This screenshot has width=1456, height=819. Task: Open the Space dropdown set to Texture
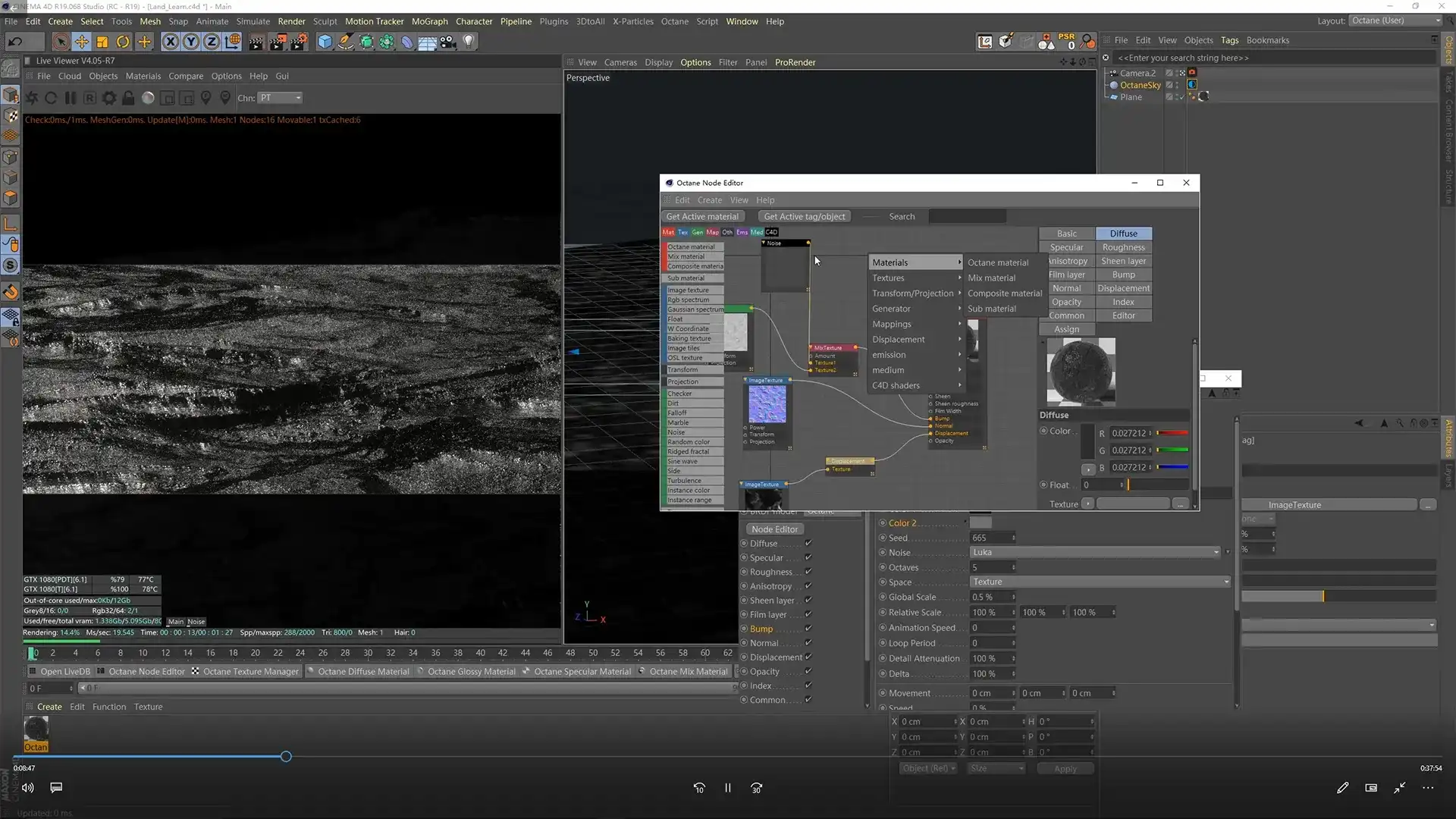(1100, 582)
